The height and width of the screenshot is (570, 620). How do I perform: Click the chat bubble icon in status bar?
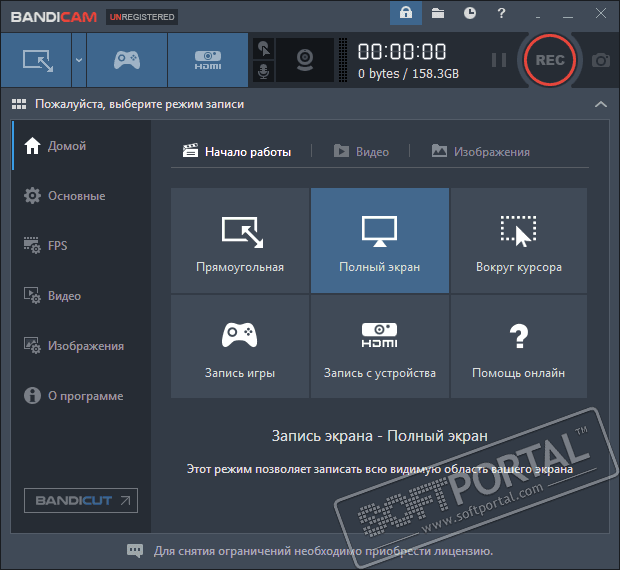click(x=135, y=551)
